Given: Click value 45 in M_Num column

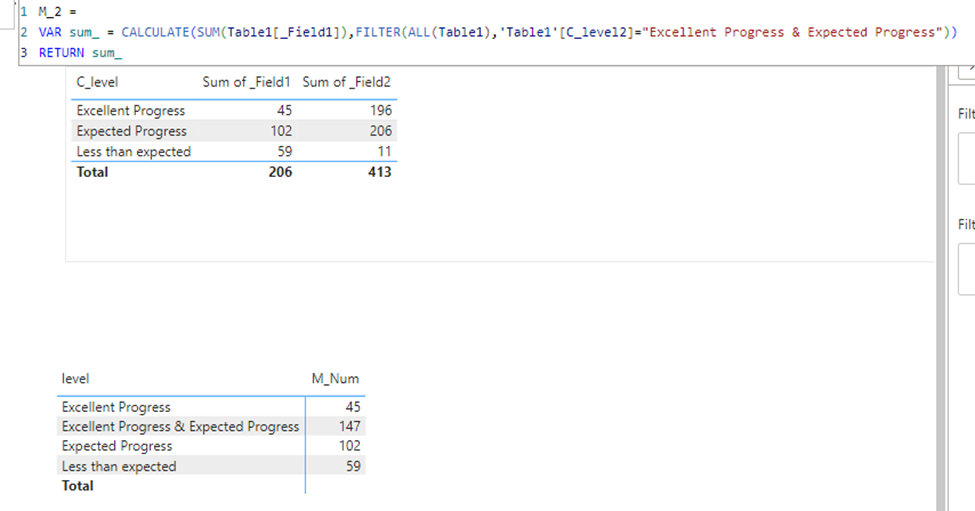Looking at the screenshot, I should tap(353, 407).
